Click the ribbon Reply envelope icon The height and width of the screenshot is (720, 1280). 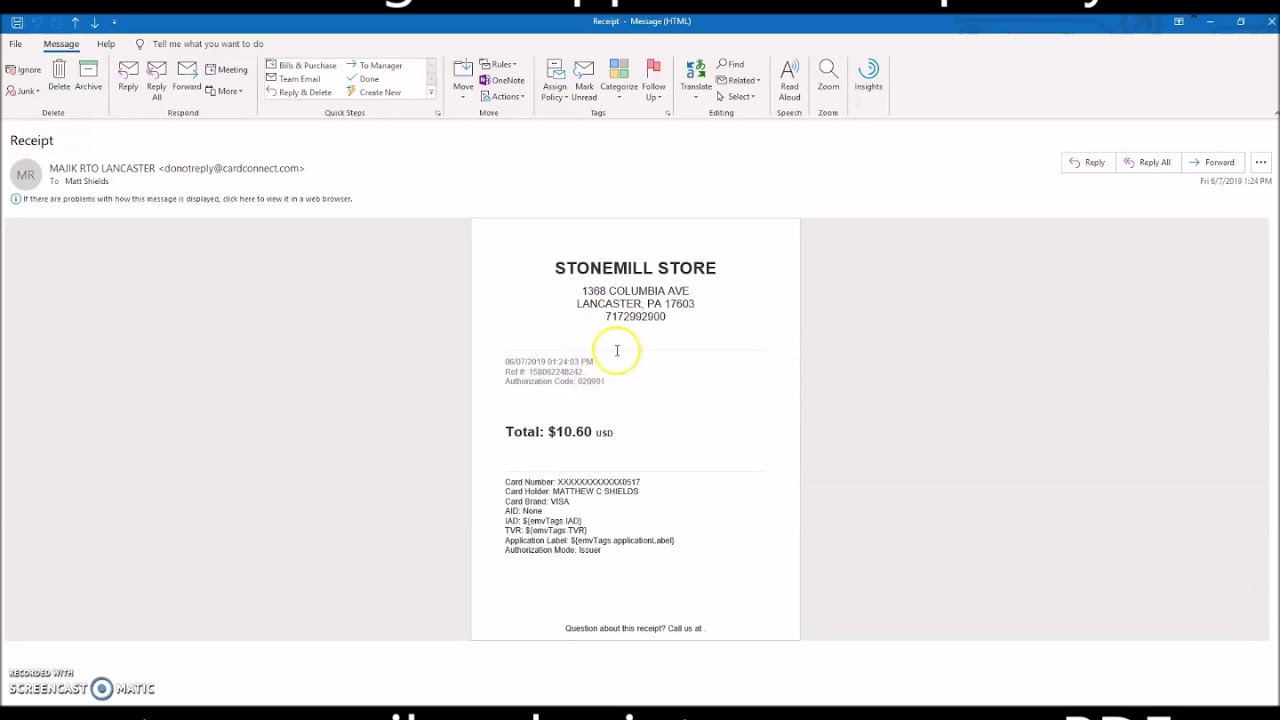tap(128, 76)
